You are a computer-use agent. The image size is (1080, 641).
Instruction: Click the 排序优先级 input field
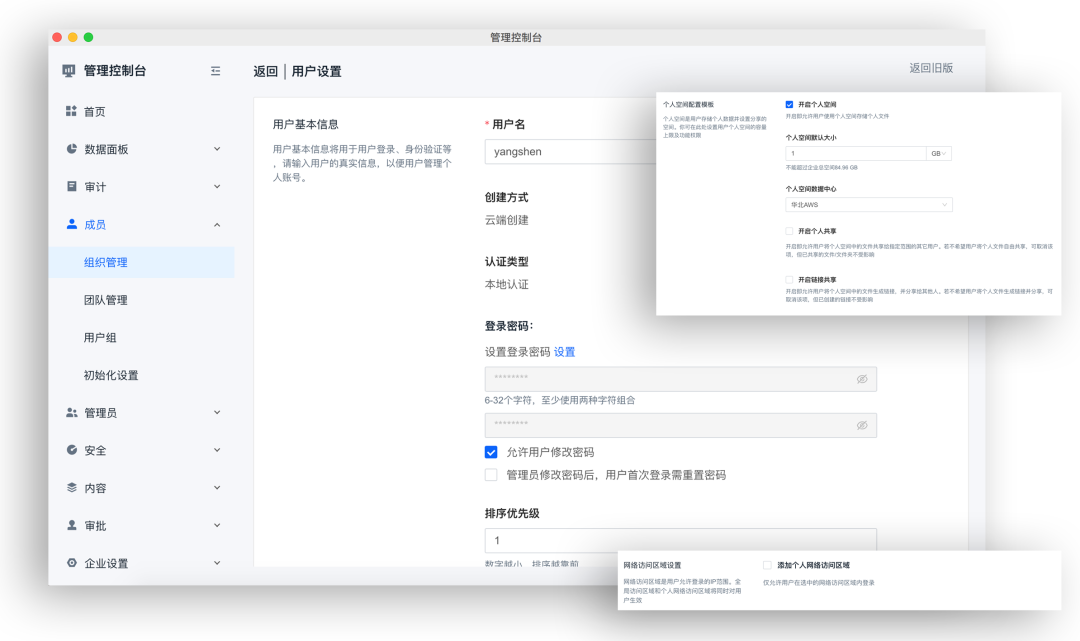pos(681,540)
